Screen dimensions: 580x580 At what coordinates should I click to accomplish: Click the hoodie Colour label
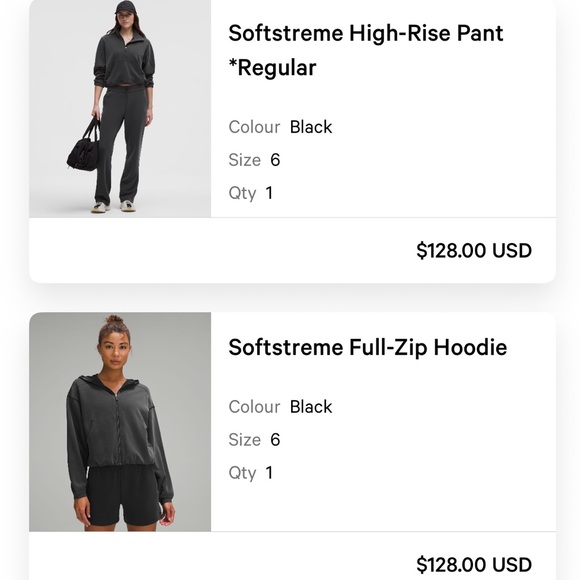[254, 407]
